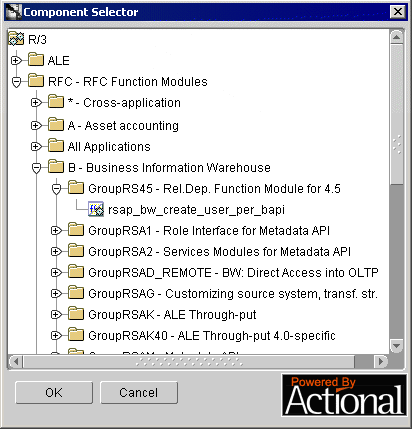Expand the GroupRSA2 node

(x=56, y=251)
